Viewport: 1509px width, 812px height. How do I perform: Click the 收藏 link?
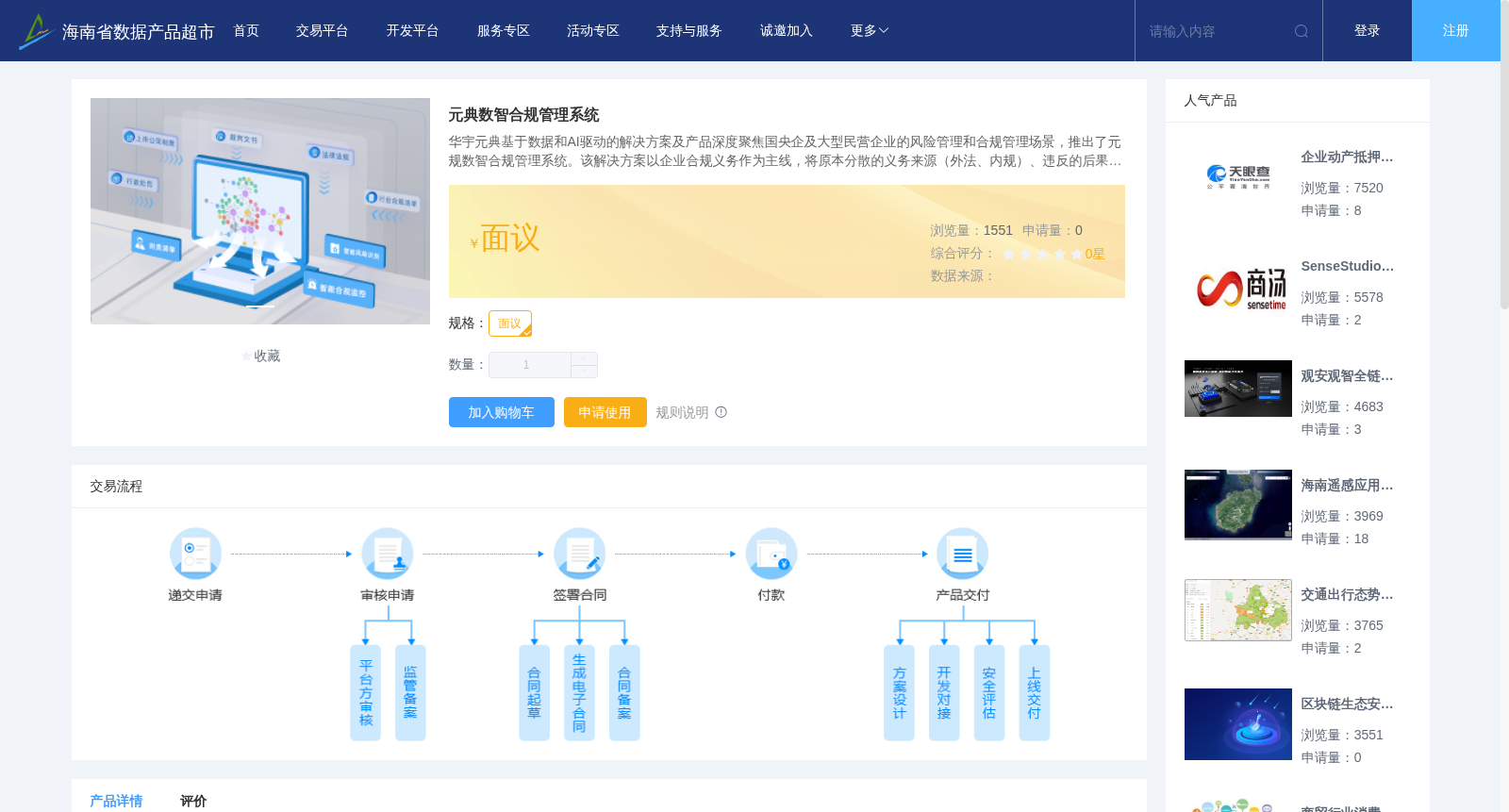point(267,356)
